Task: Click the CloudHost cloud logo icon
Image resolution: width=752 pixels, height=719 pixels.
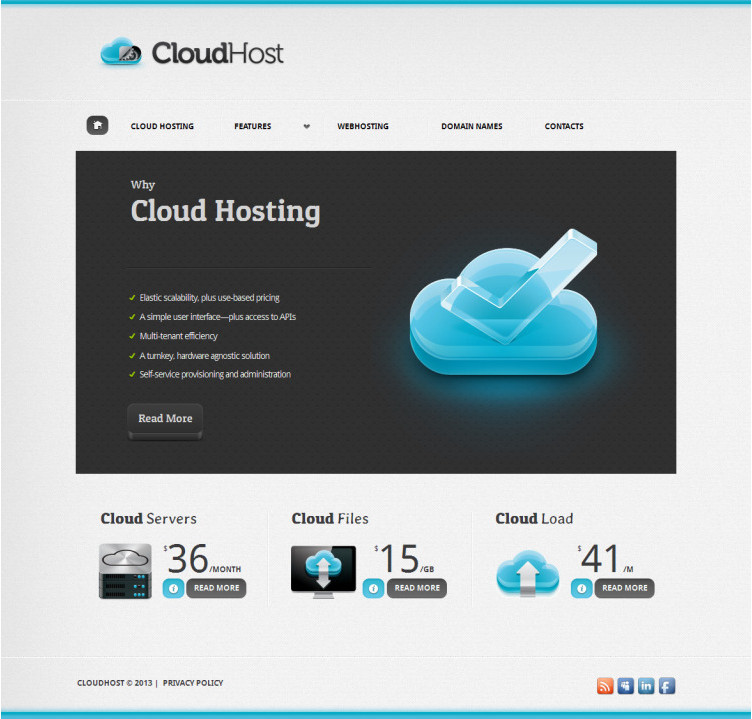Action: 121,51
